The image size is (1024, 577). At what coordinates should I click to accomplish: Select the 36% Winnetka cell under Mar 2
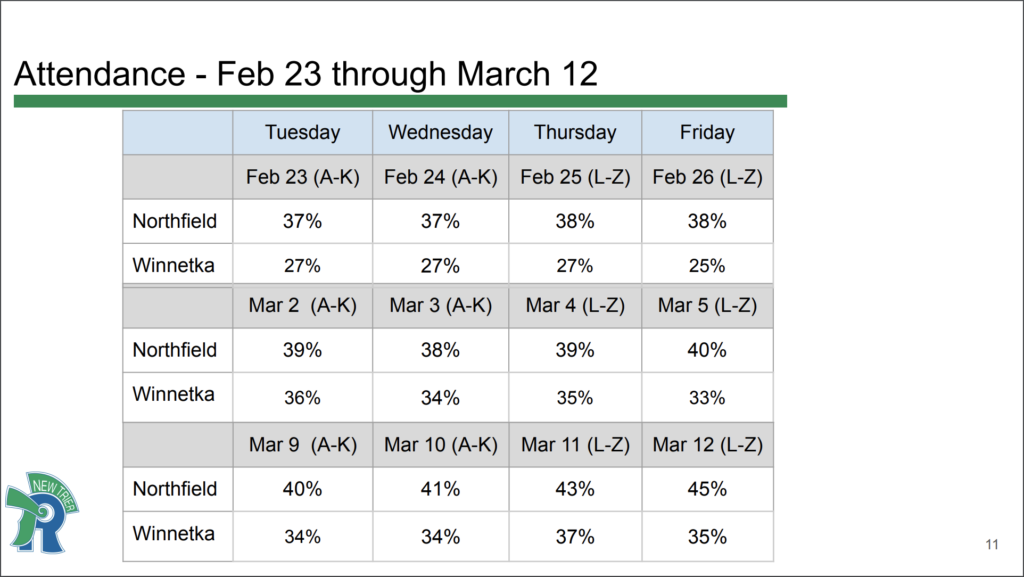(302, 397)
